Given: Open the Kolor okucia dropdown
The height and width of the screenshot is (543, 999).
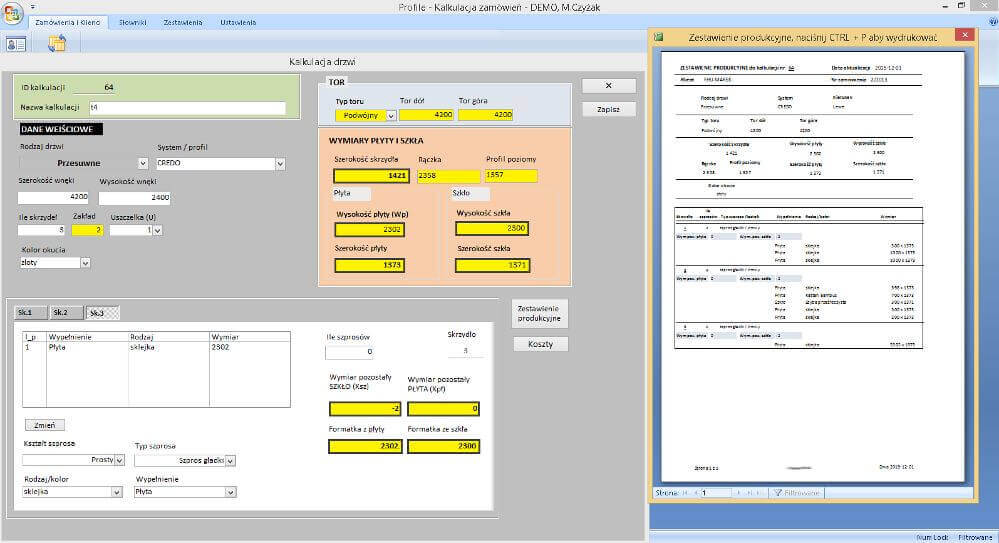Looking at the screenshot, I should pos(85,263).
